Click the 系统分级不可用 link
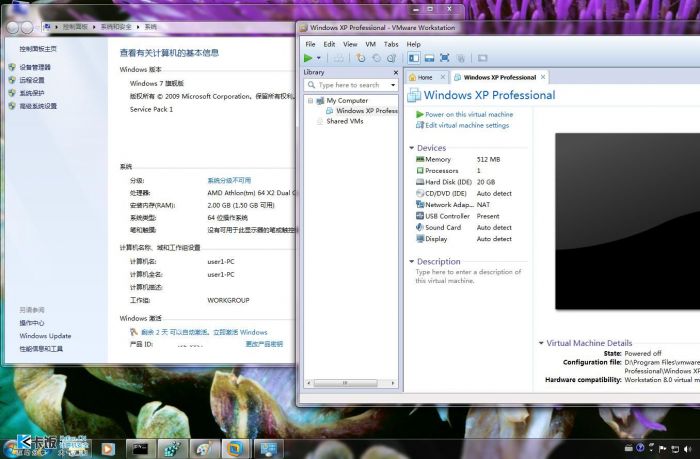The image size is (700, 459). (x=229, y=180)
